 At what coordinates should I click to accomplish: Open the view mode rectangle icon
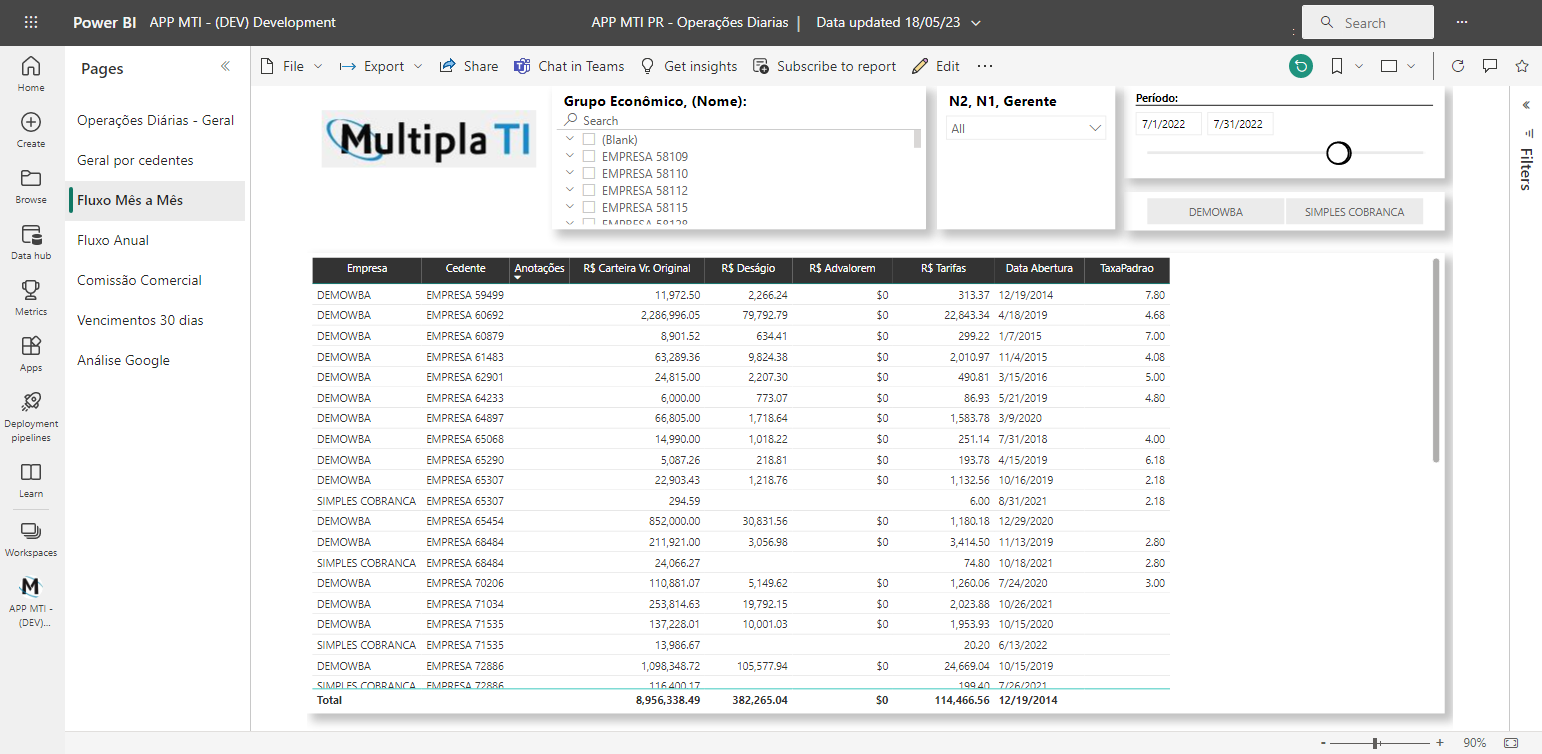[x=1388, y=66]
